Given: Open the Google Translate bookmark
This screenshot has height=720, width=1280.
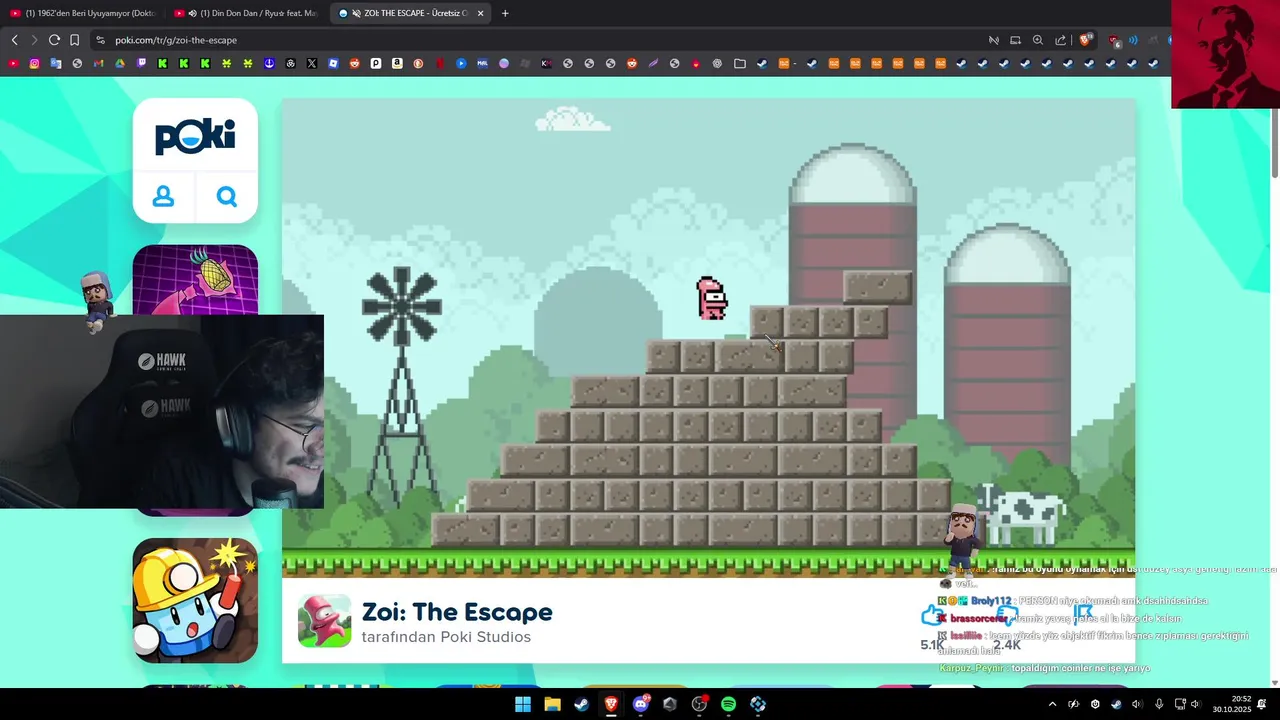Looking at the screenshot, I should click(x=56, y=63).
